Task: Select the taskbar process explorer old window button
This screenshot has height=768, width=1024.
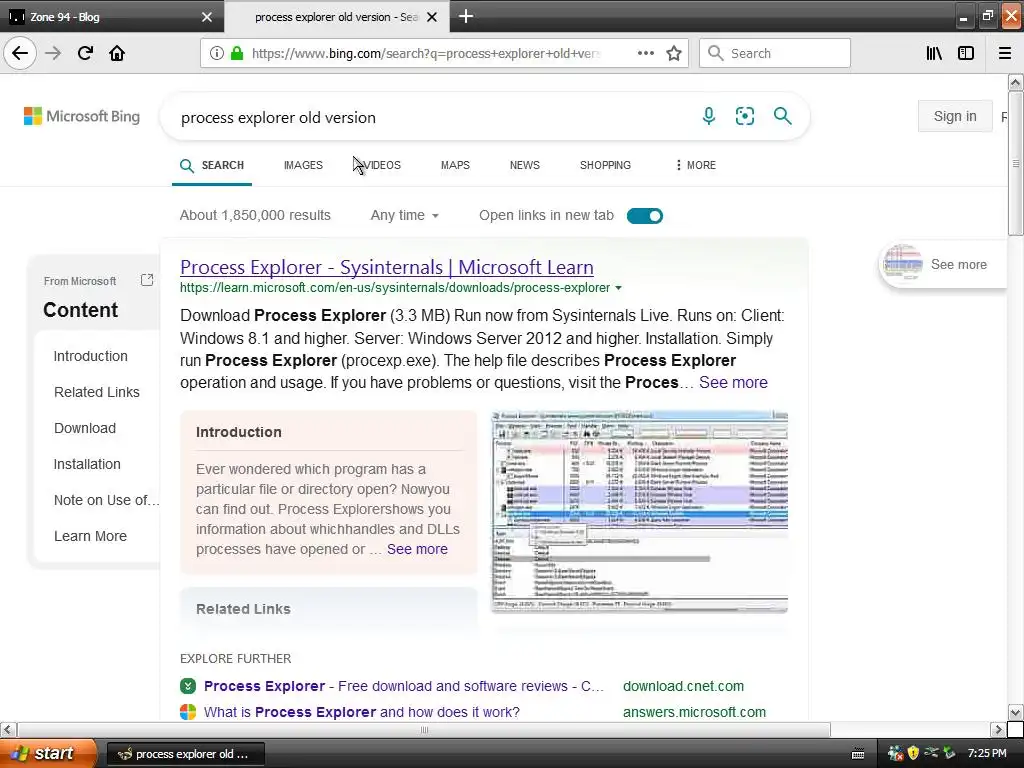Action: click(185, 754)
